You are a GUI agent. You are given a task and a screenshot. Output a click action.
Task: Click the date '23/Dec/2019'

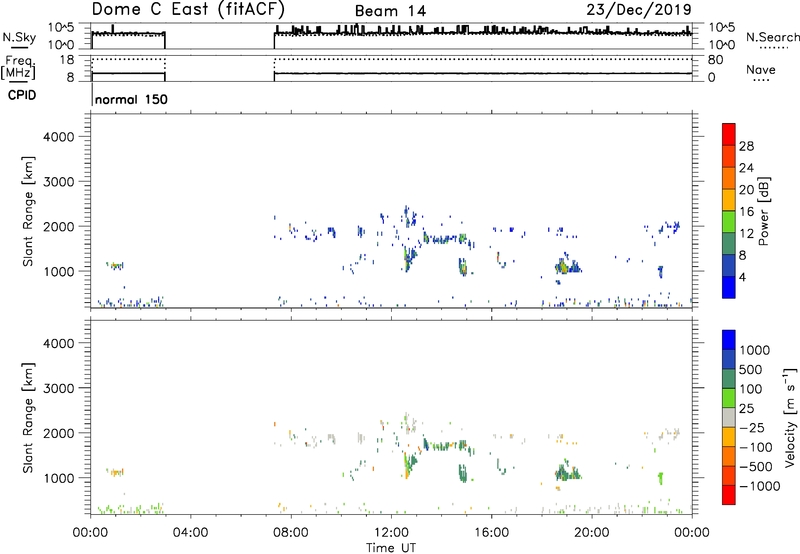(639, 10)
